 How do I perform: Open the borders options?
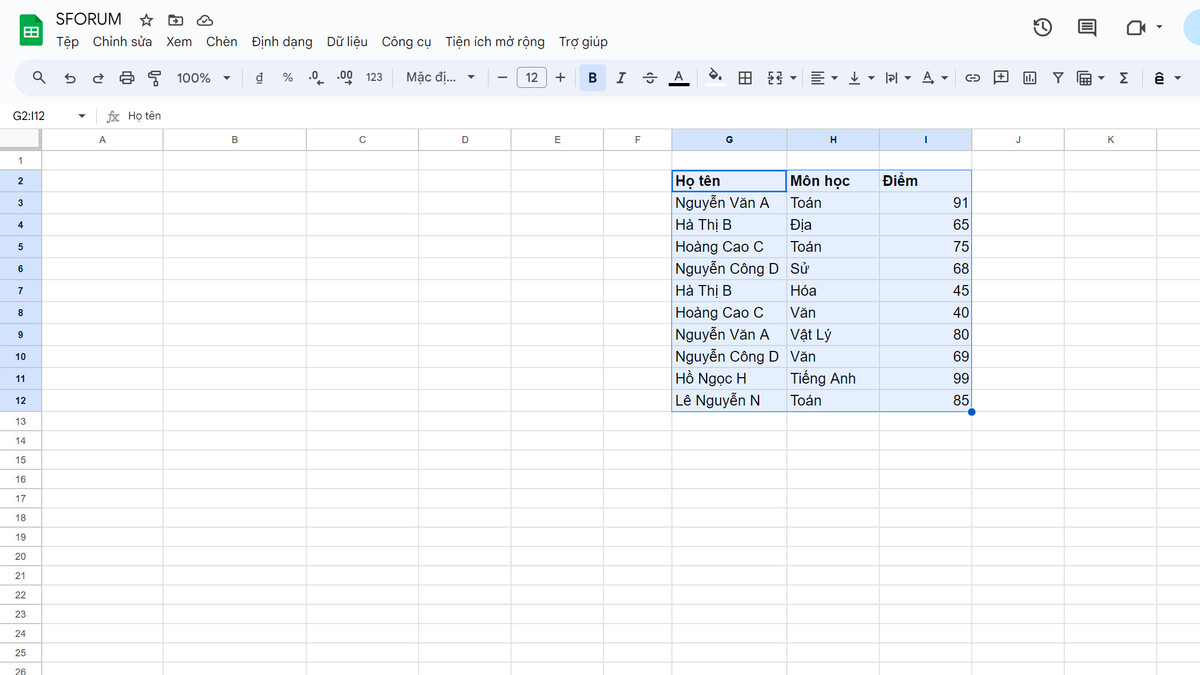pos(745,78)
